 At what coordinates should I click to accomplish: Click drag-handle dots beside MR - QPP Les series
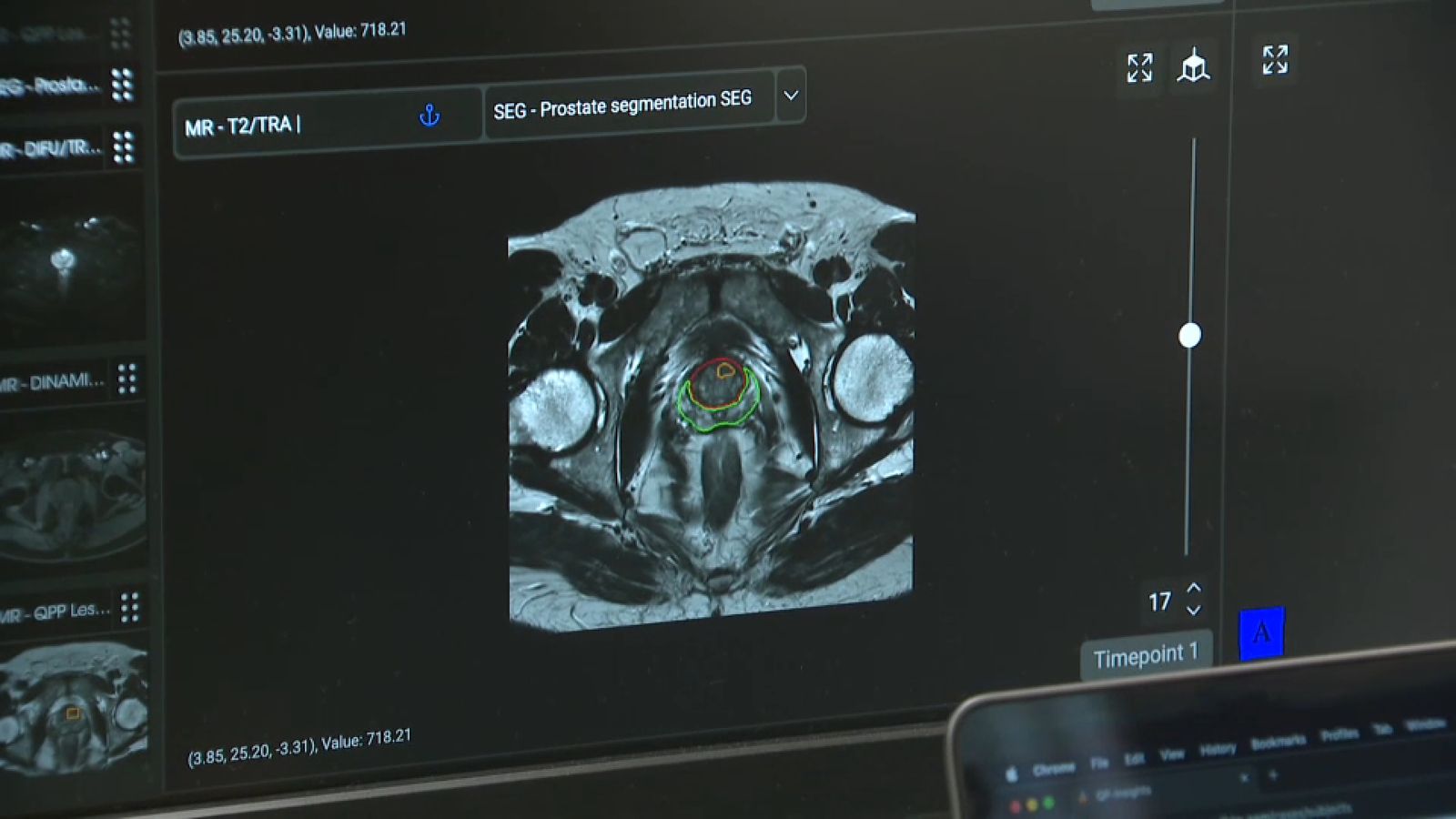pos(130,607)
